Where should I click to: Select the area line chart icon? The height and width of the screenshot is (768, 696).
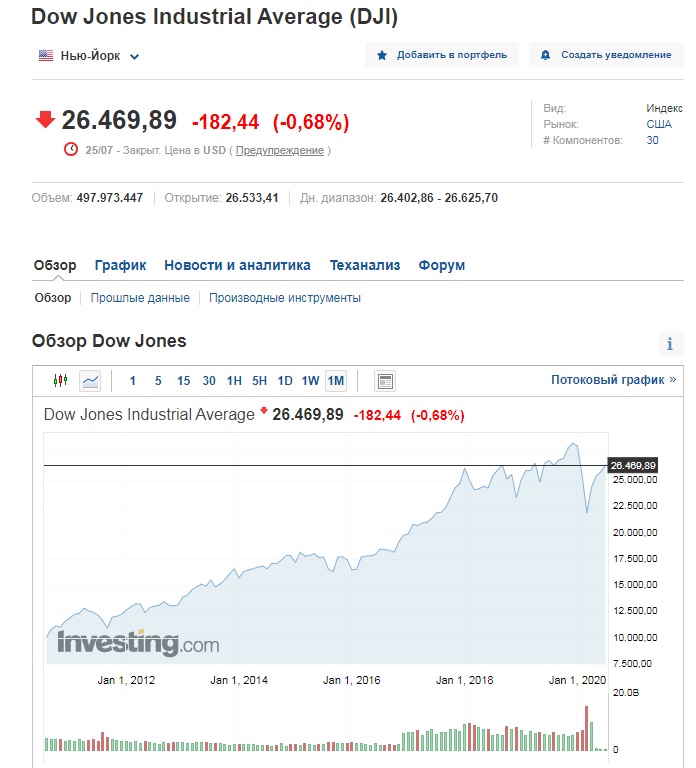90,381
